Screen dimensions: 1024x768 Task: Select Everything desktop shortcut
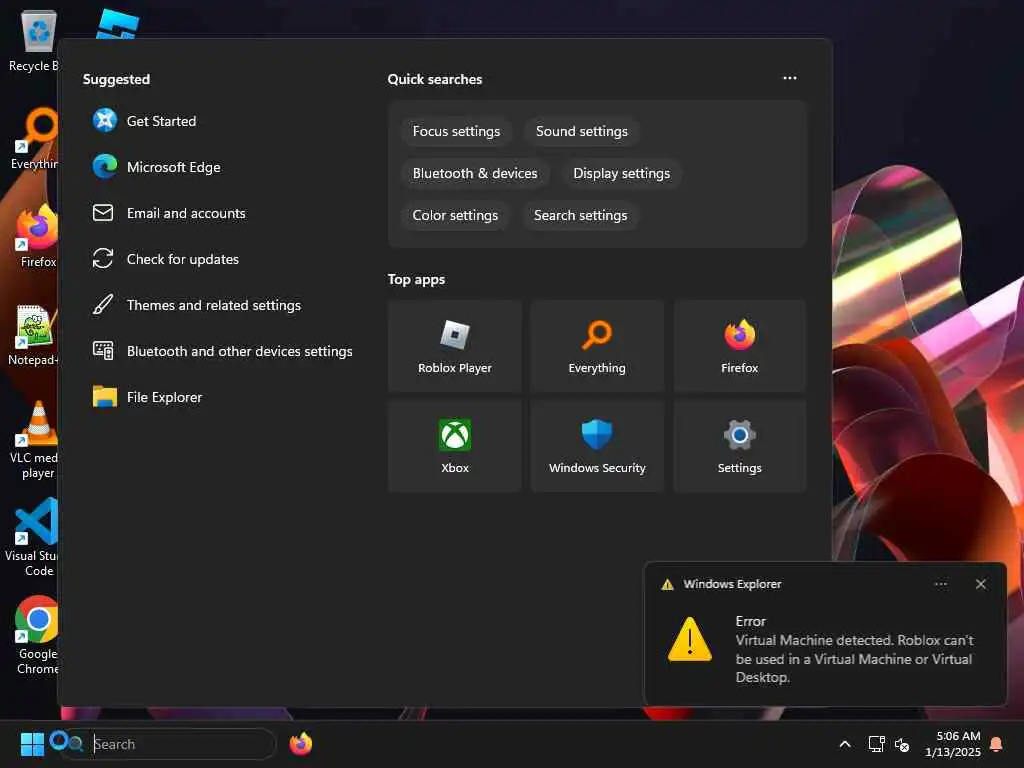tap(34, 137)
